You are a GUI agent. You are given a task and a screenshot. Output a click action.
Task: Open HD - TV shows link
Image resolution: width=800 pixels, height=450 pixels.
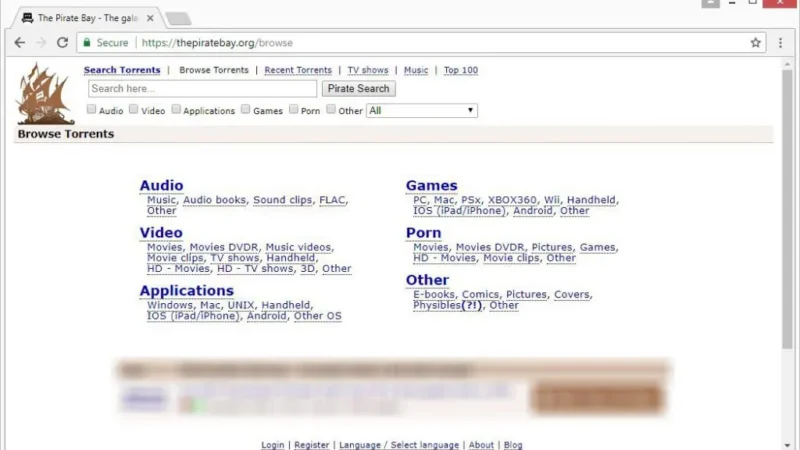click(x=255, y=268)
